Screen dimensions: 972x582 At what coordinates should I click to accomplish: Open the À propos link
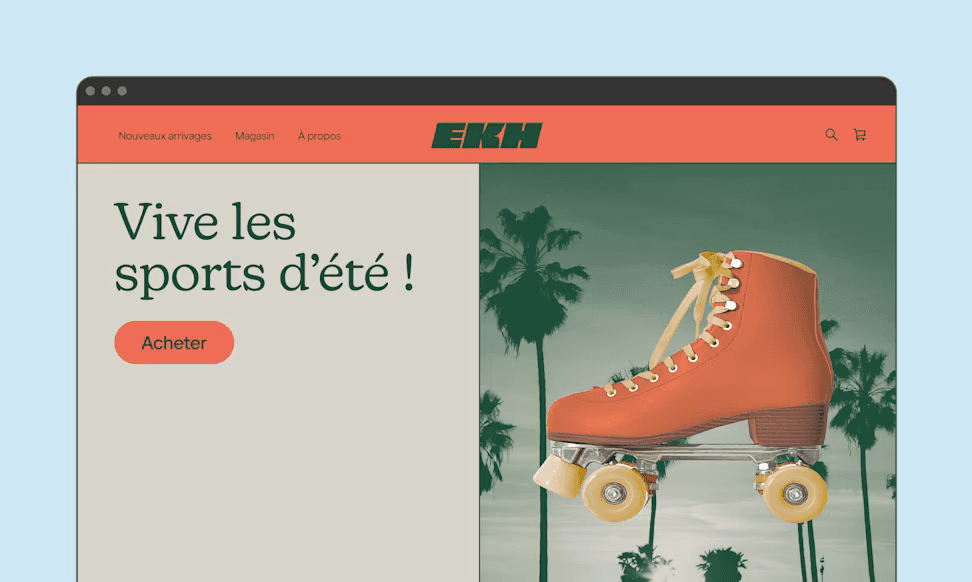(x=319, y=136)
